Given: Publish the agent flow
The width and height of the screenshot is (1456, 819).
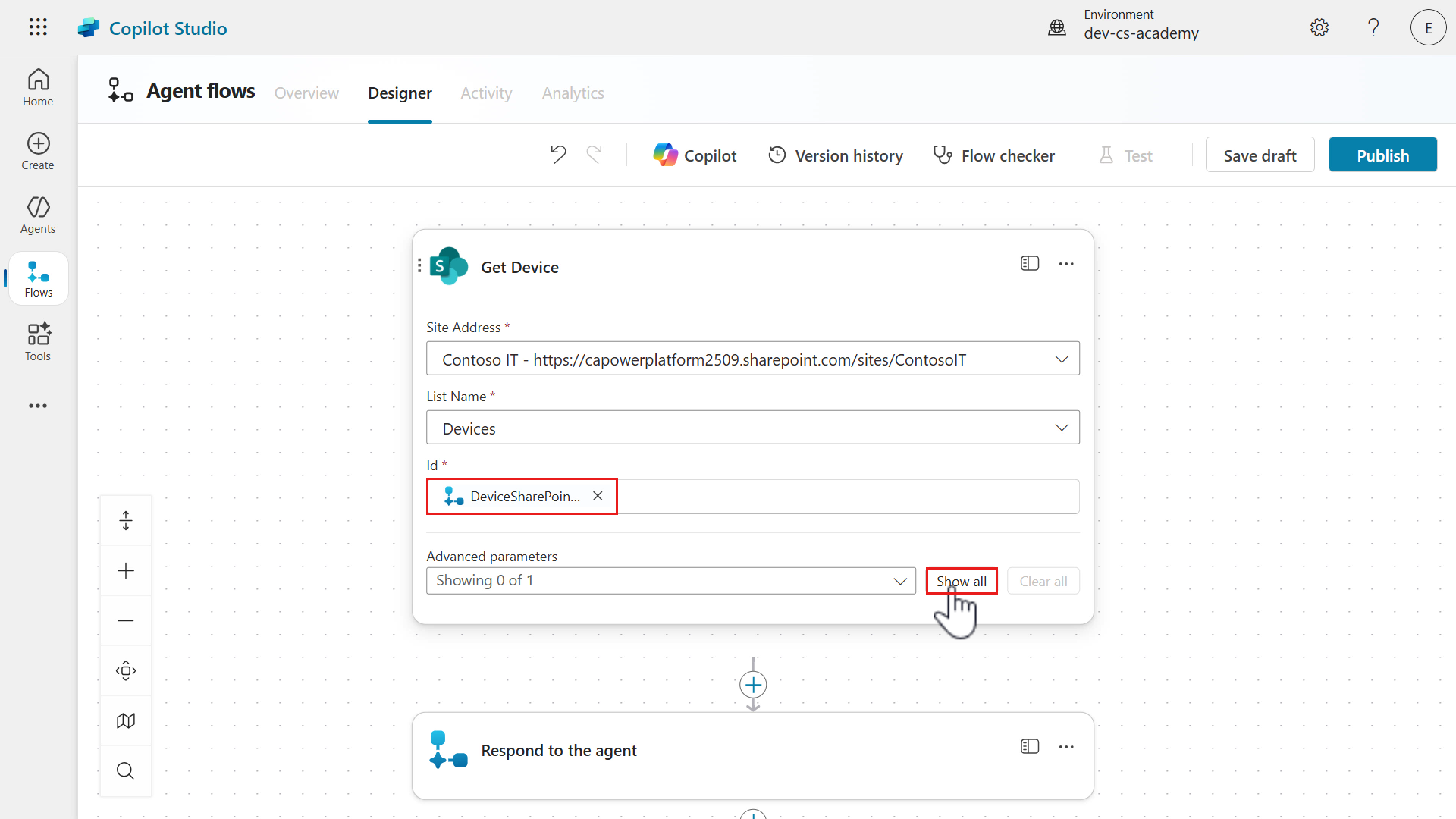Looking at the screenshot, I should [1382, 154].
